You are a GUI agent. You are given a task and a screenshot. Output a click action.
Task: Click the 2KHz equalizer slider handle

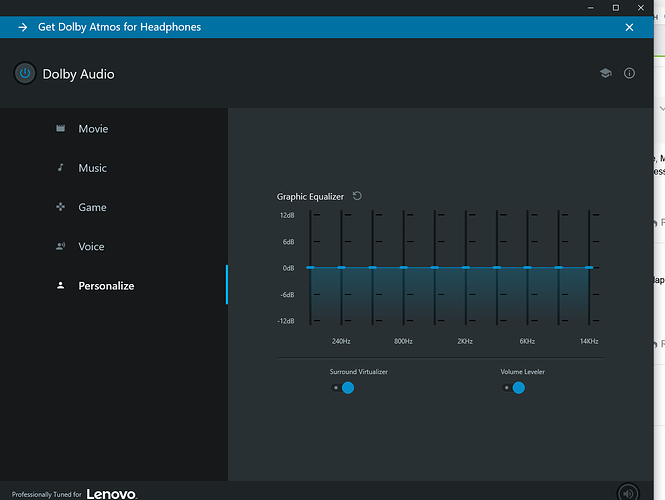tap(466, 268)
